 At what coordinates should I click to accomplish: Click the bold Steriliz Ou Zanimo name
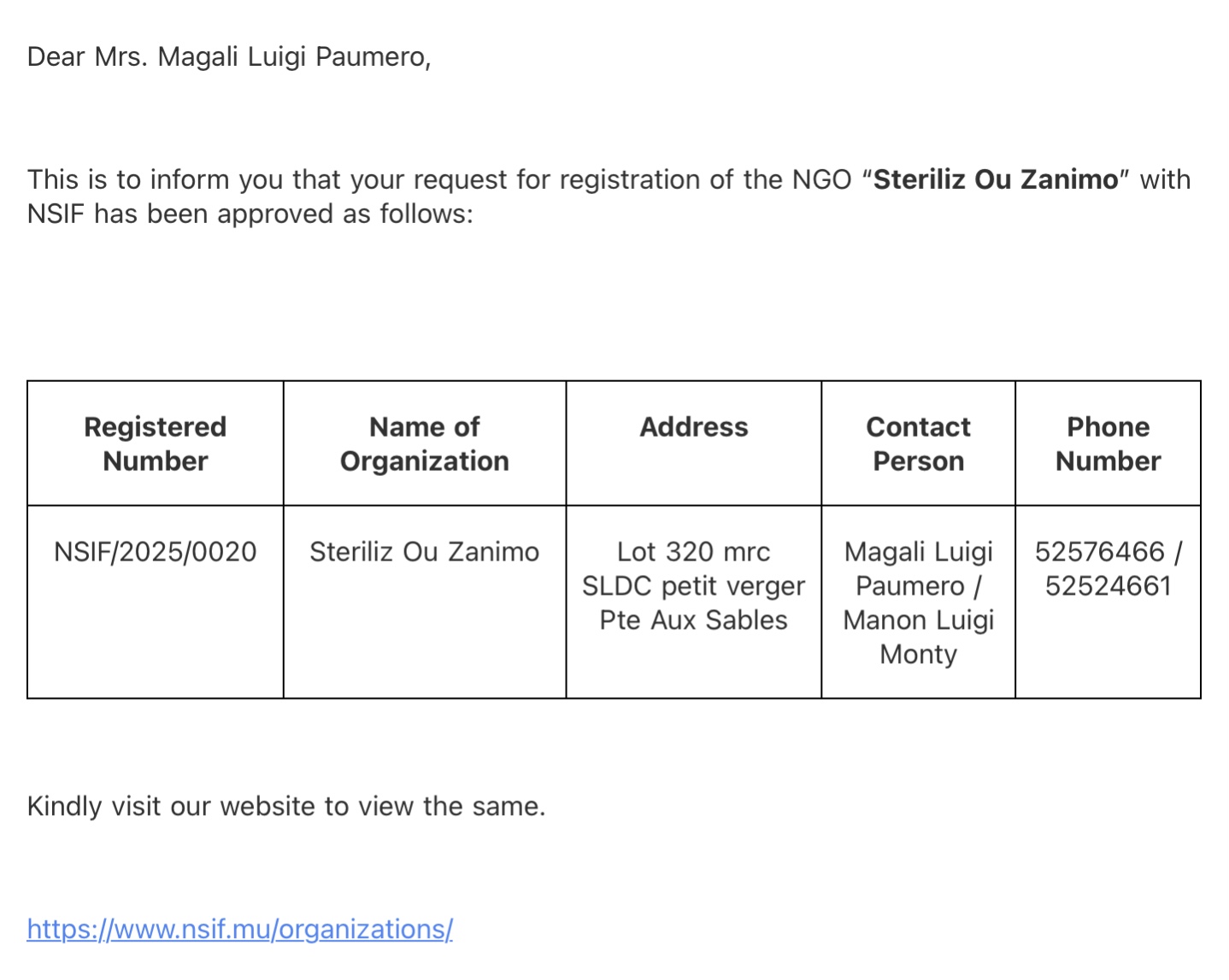click(x=996, y=179)
